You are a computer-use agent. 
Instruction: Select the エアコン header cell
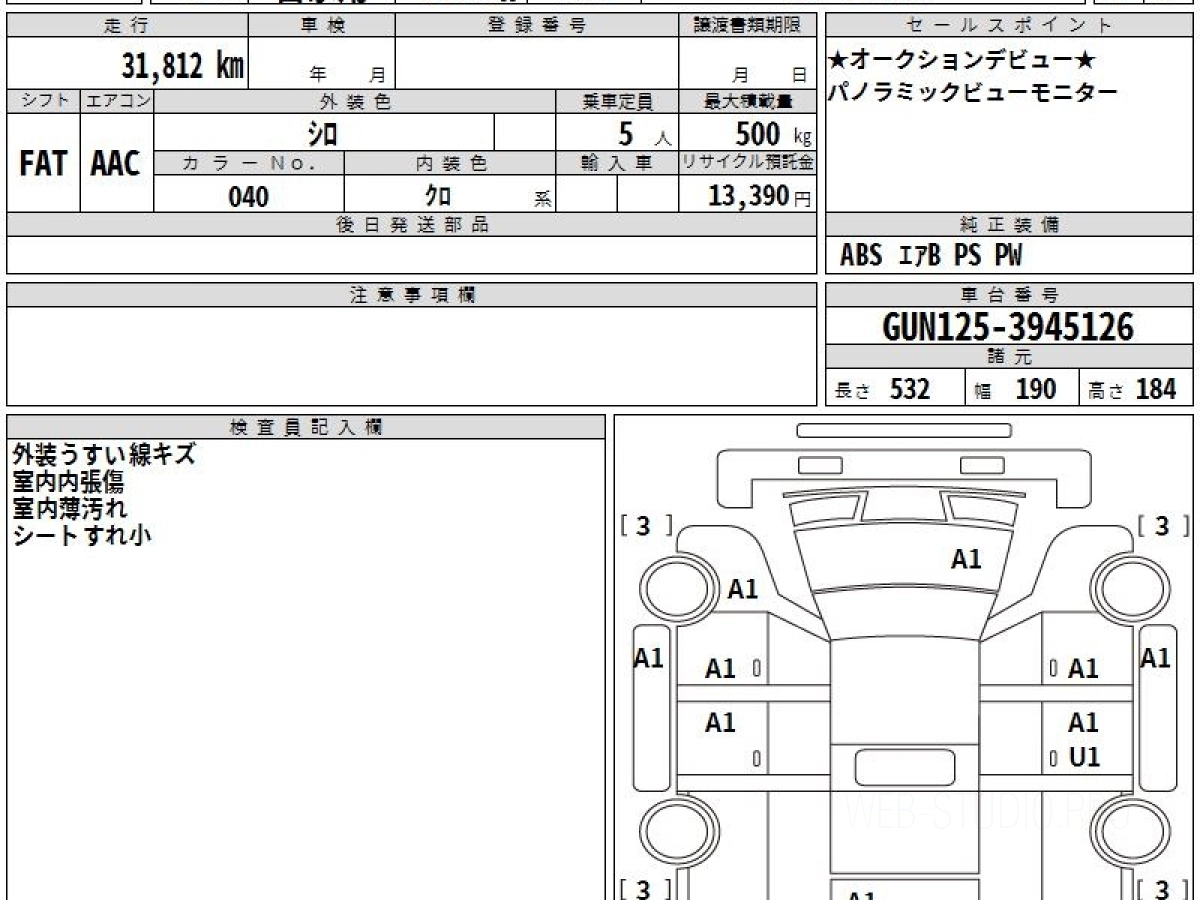click(x=117, y=101)
